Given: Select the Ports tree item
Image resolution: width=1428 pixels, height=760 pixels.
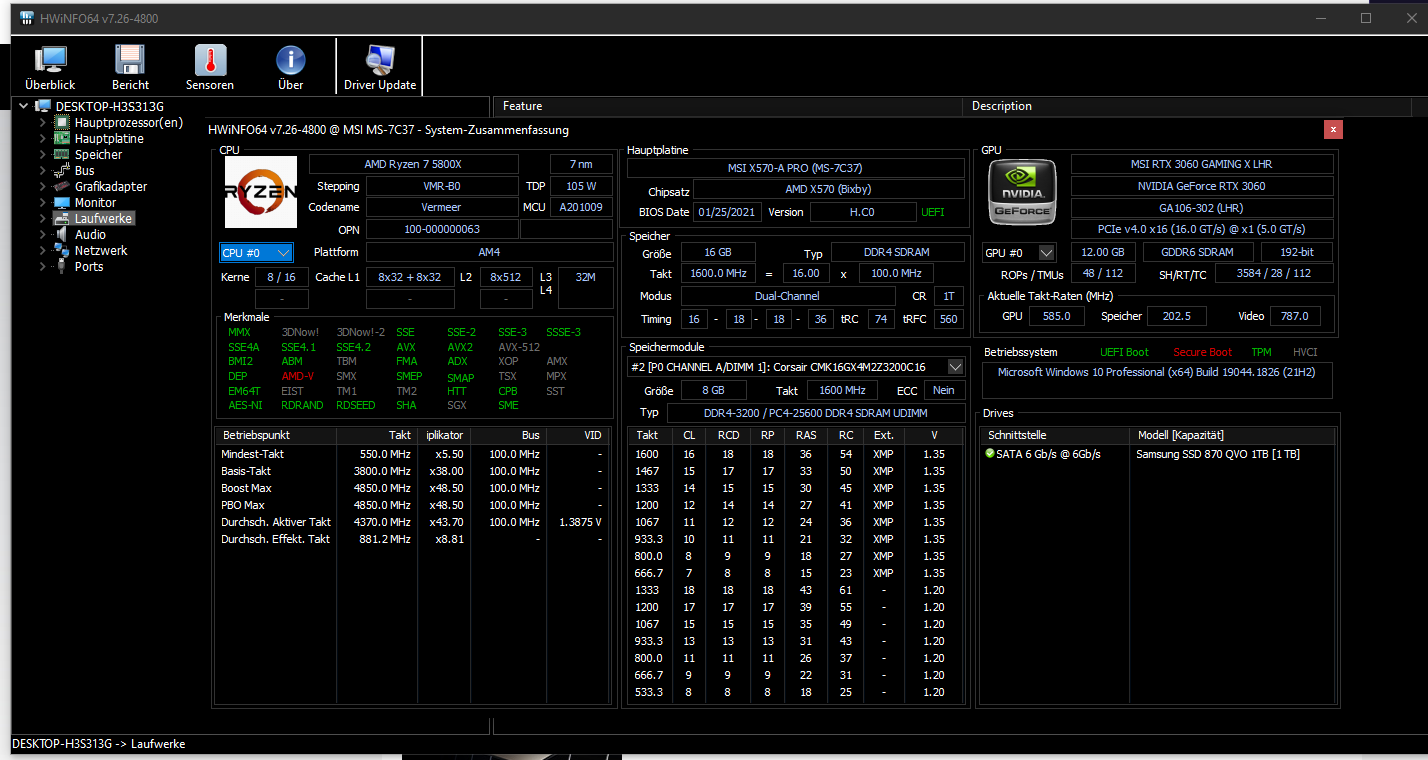Looking at the screenshot, I should tap(89, 266).
